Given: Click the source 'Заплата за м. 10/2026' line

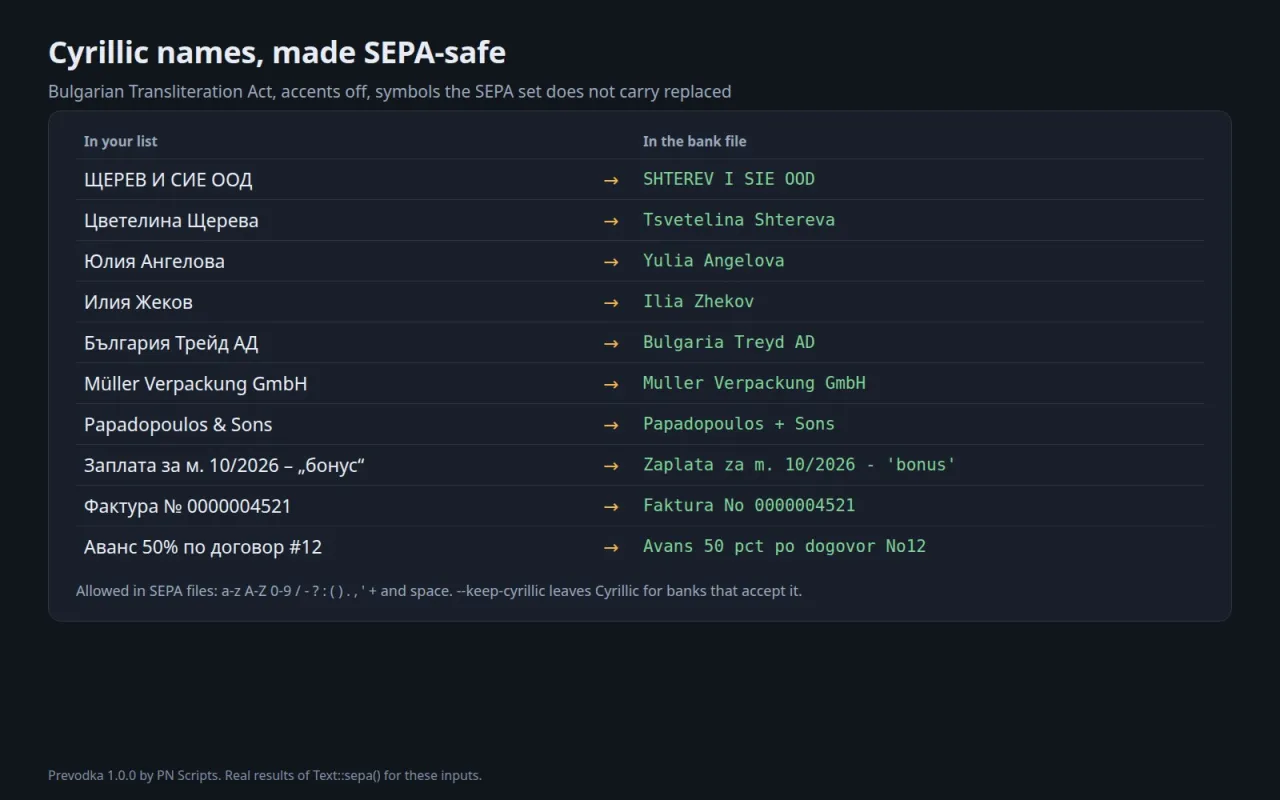Looking at the screenshot, I should [224, 466].
